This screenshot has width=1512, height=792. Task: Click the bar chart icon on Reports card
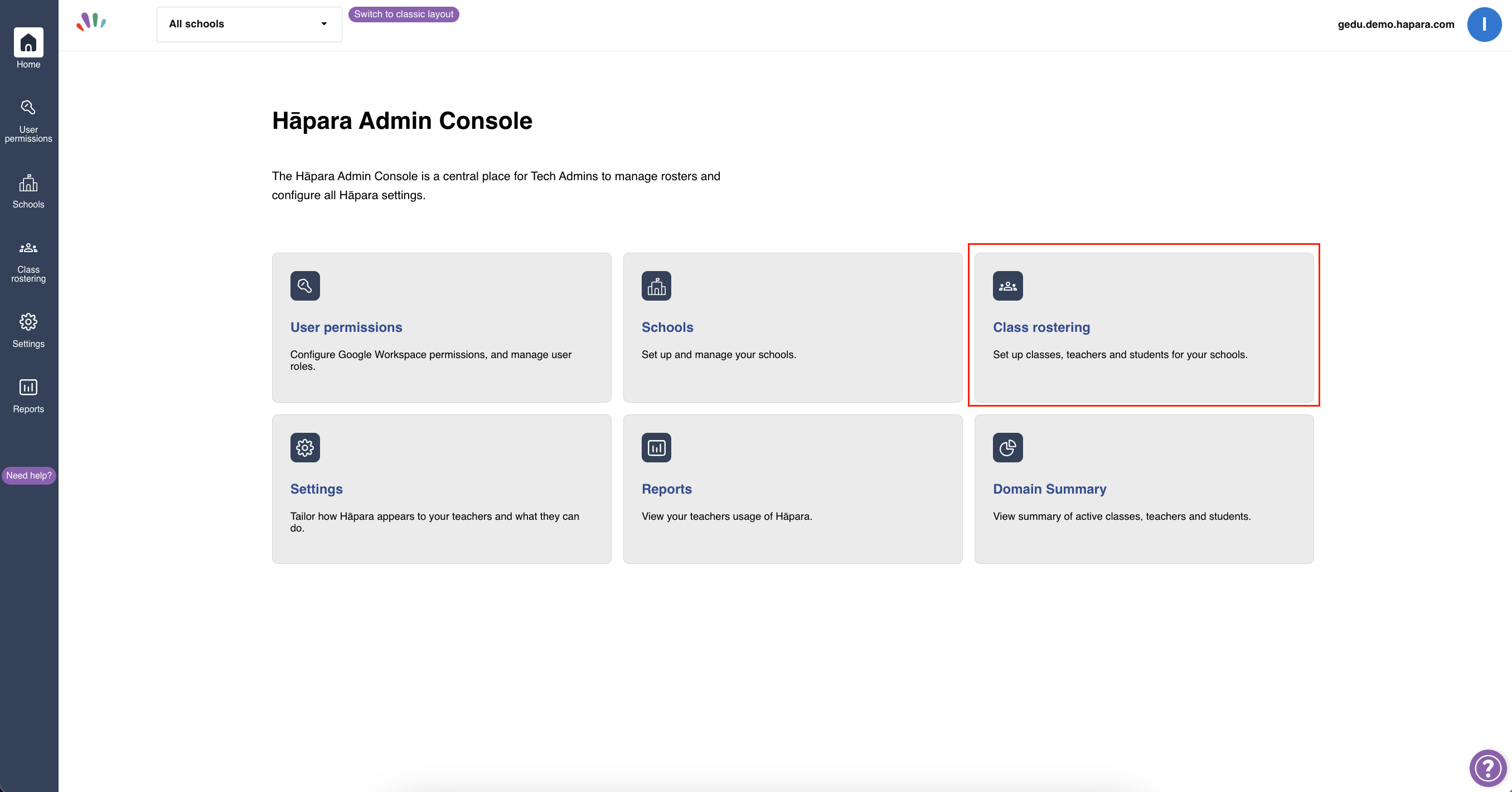tap(656, 448)
